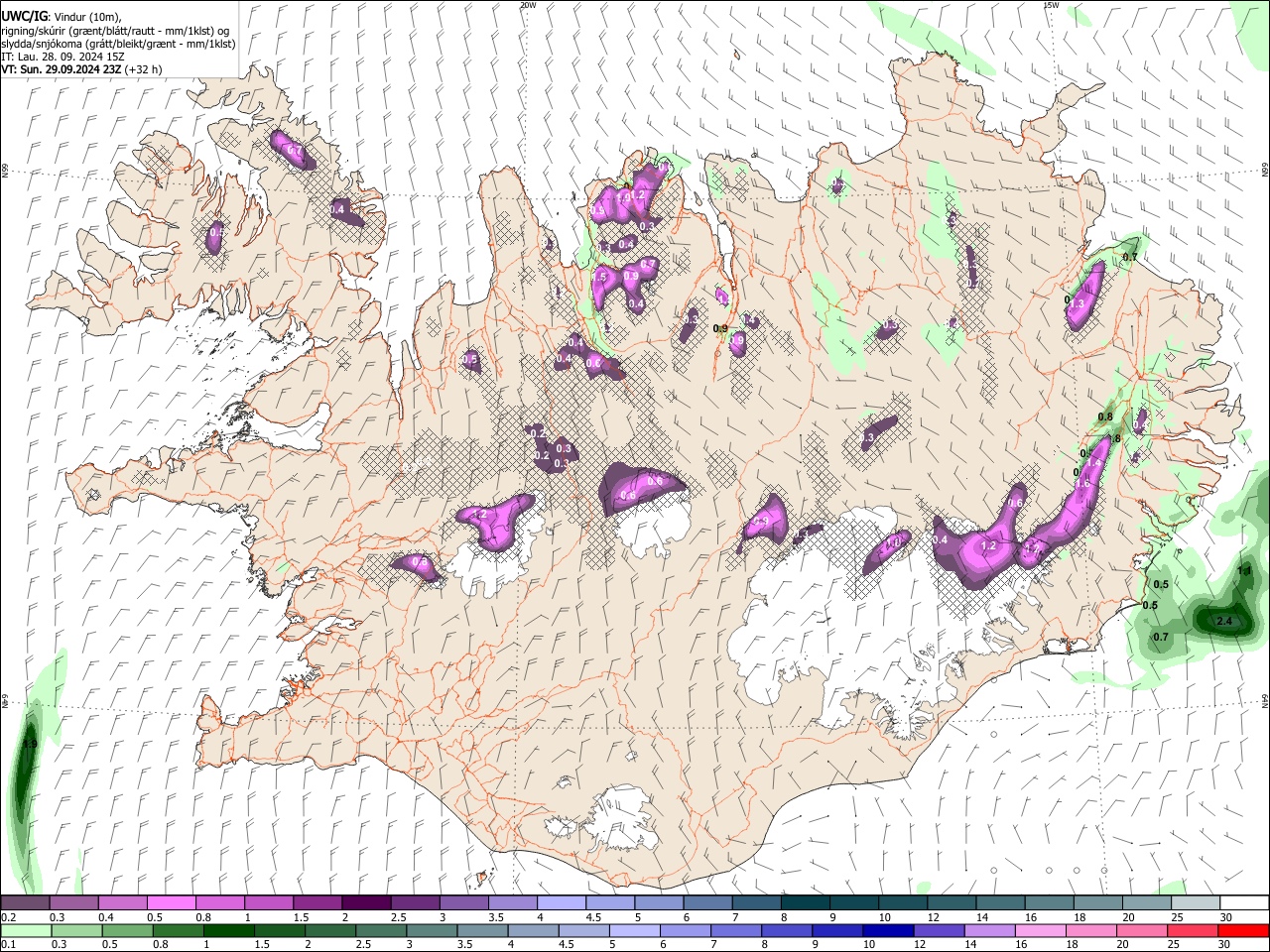1270x952 pixels.
Task: Click the '12' label on the rain scale
Action: (920, 944)
